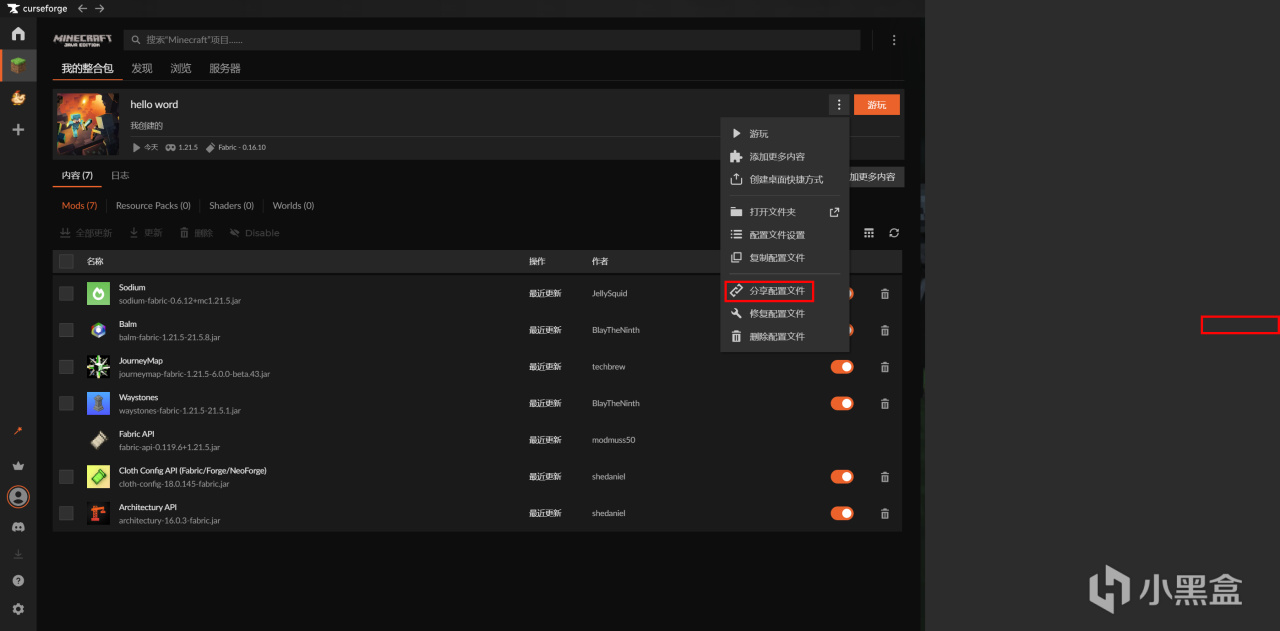Delete Waystones with its trash icon
This screenshot has width=1280, height=631.
[x=884, y=404]
